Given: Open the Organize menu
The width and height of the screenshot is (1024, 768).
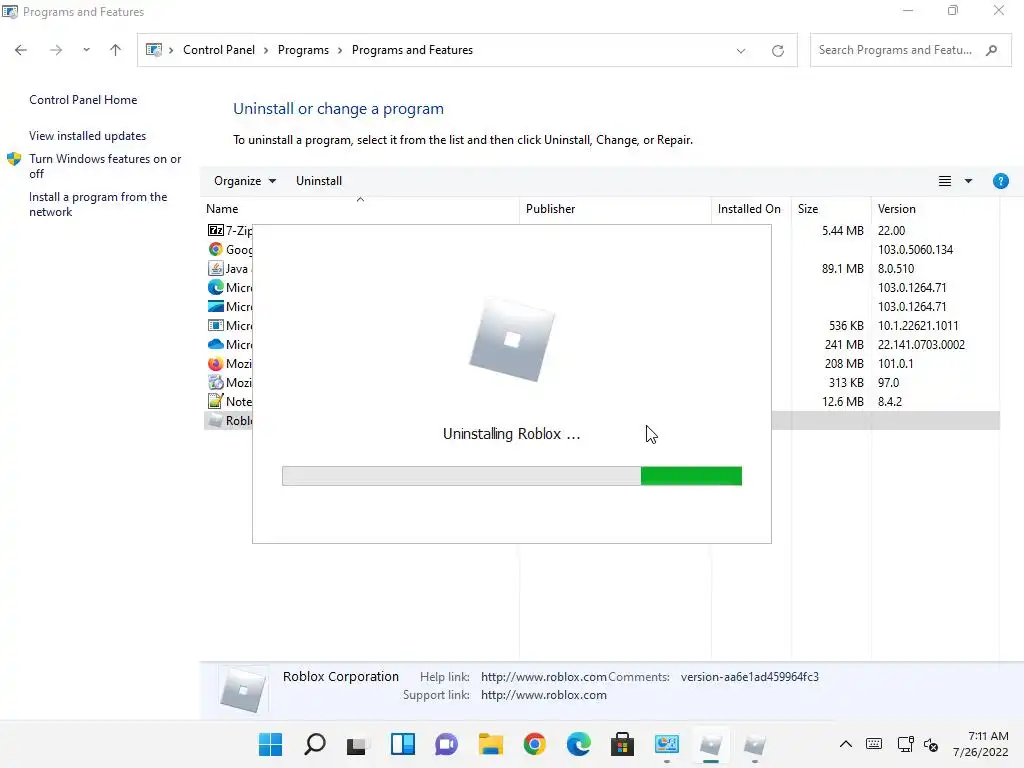Looking at the screenshot, I should [245, 181].
